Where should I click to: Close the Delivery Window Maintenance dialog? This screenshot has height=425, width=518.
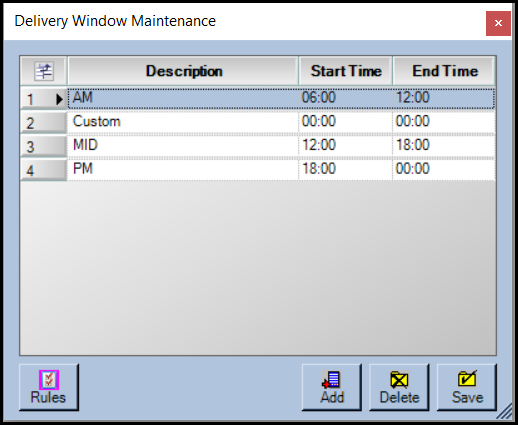coord(498,23)
